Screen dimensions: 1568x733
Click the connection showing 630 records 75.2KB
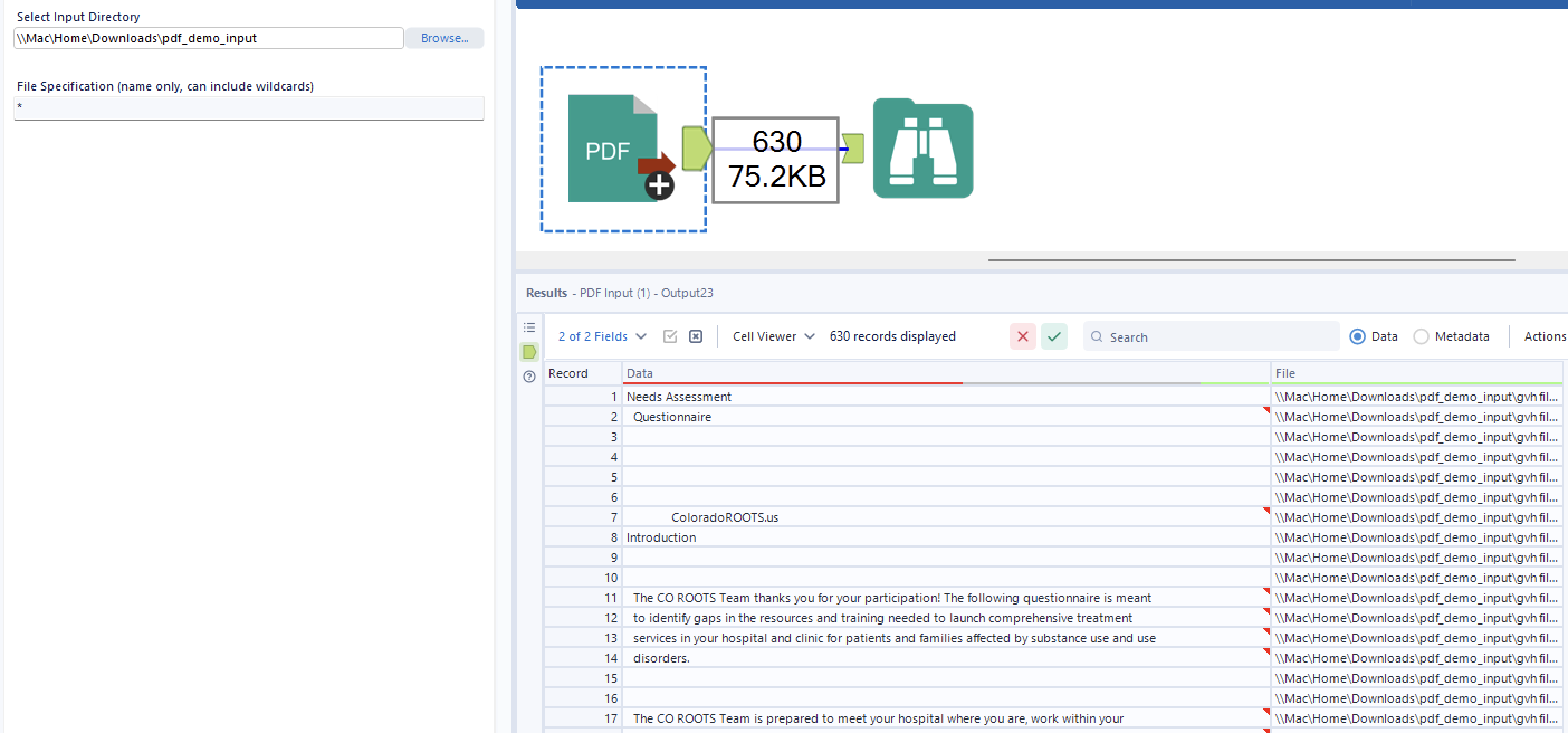pos(775,160)
